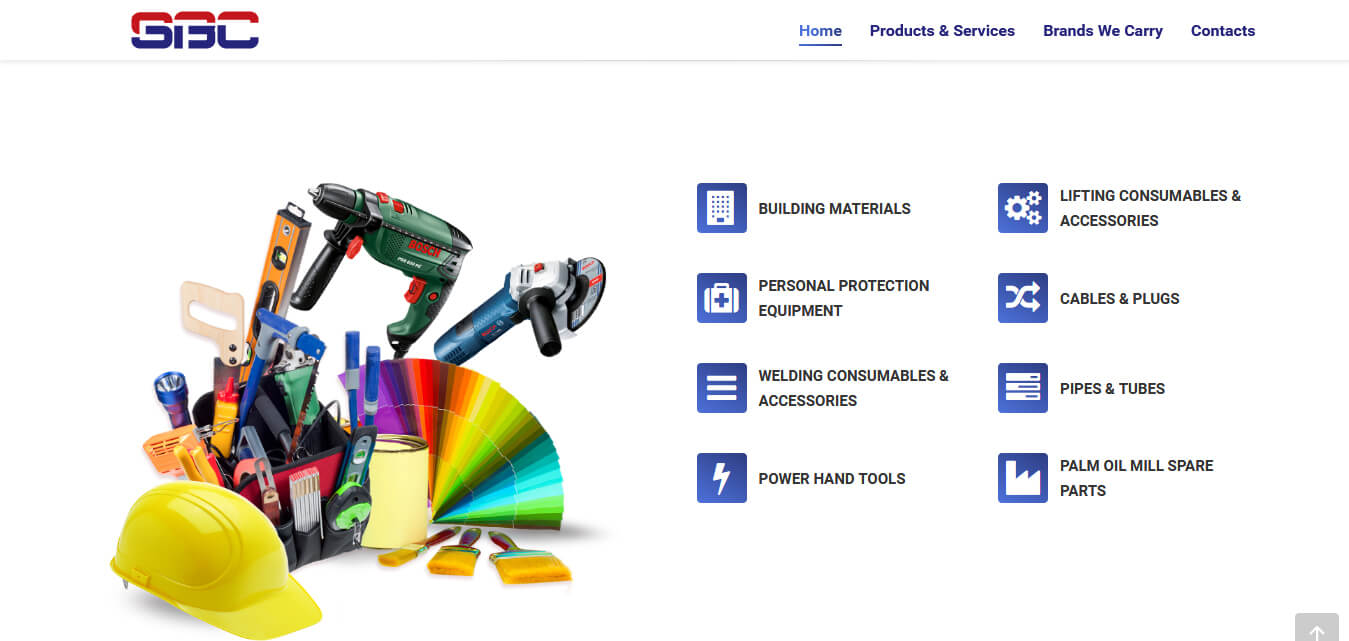Click the Lifting Consumables gears icon

pos(1022,208)
